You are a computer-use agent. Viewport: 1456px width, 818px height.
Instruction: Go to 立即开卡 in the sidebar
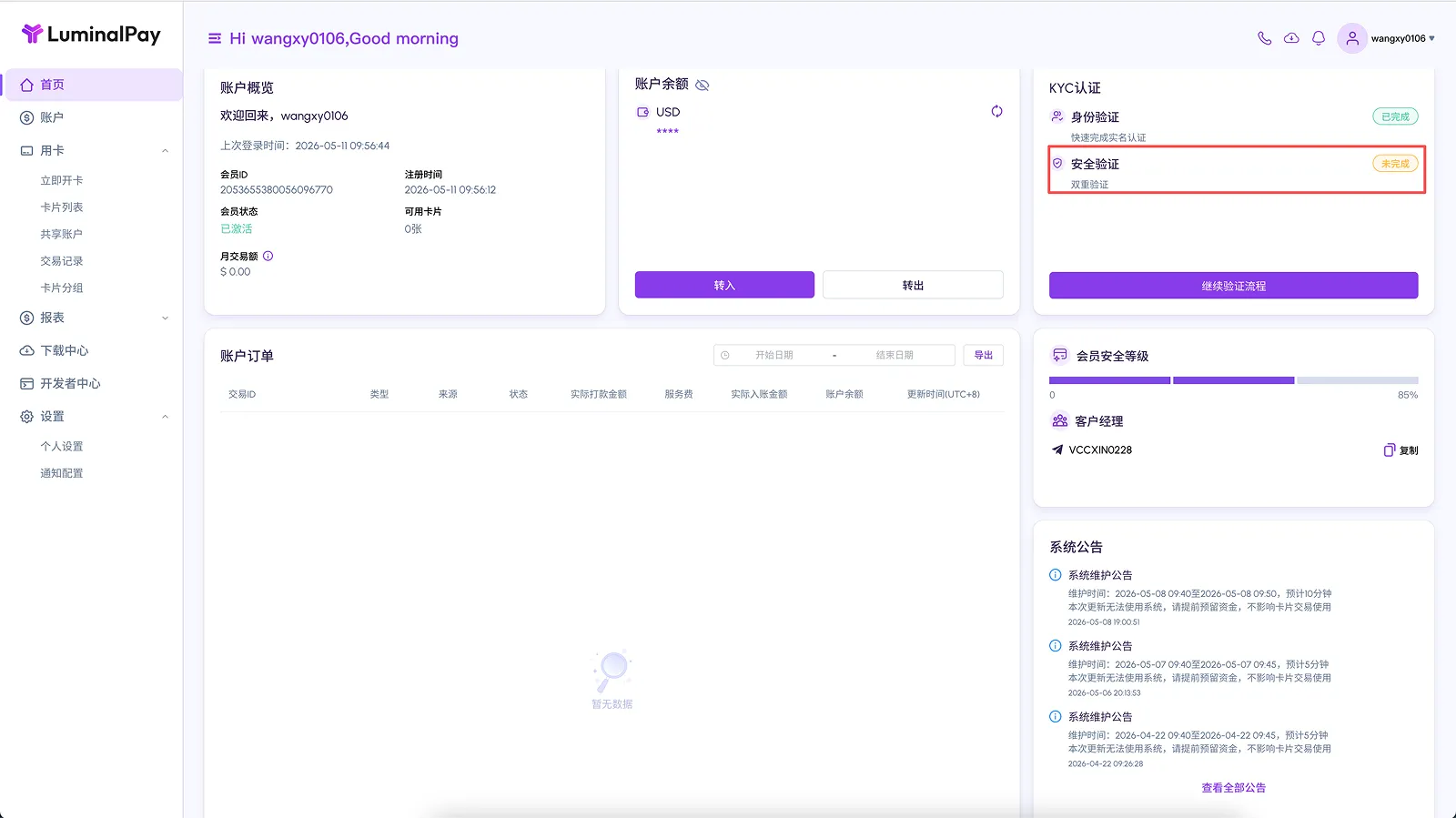pyautogui.click(x=62, y=180)
